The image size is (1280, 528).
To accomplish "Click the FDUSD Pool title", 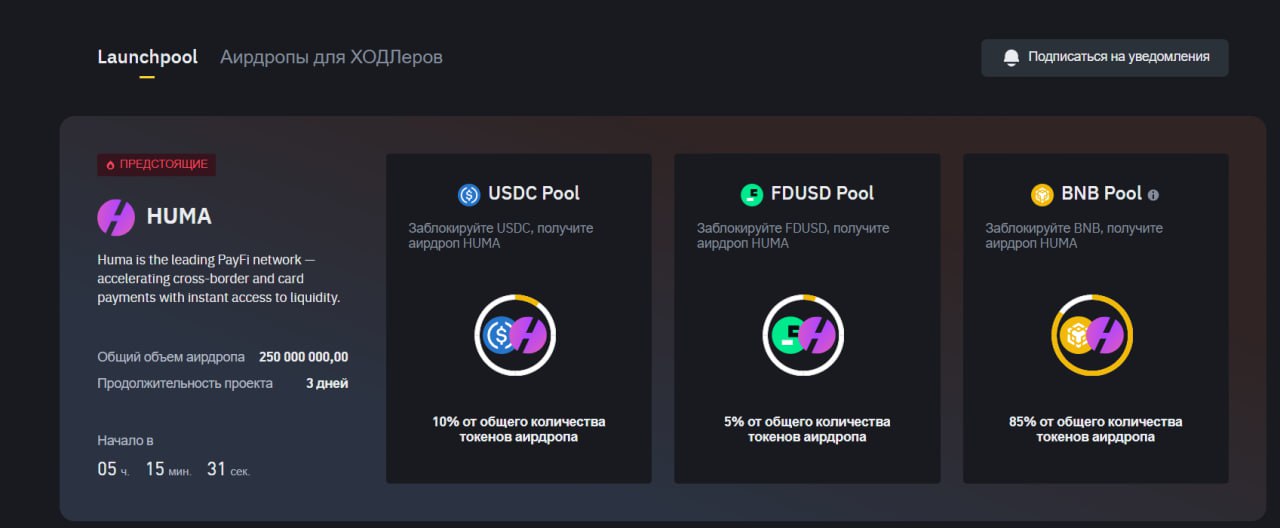I will coord(821,194).
